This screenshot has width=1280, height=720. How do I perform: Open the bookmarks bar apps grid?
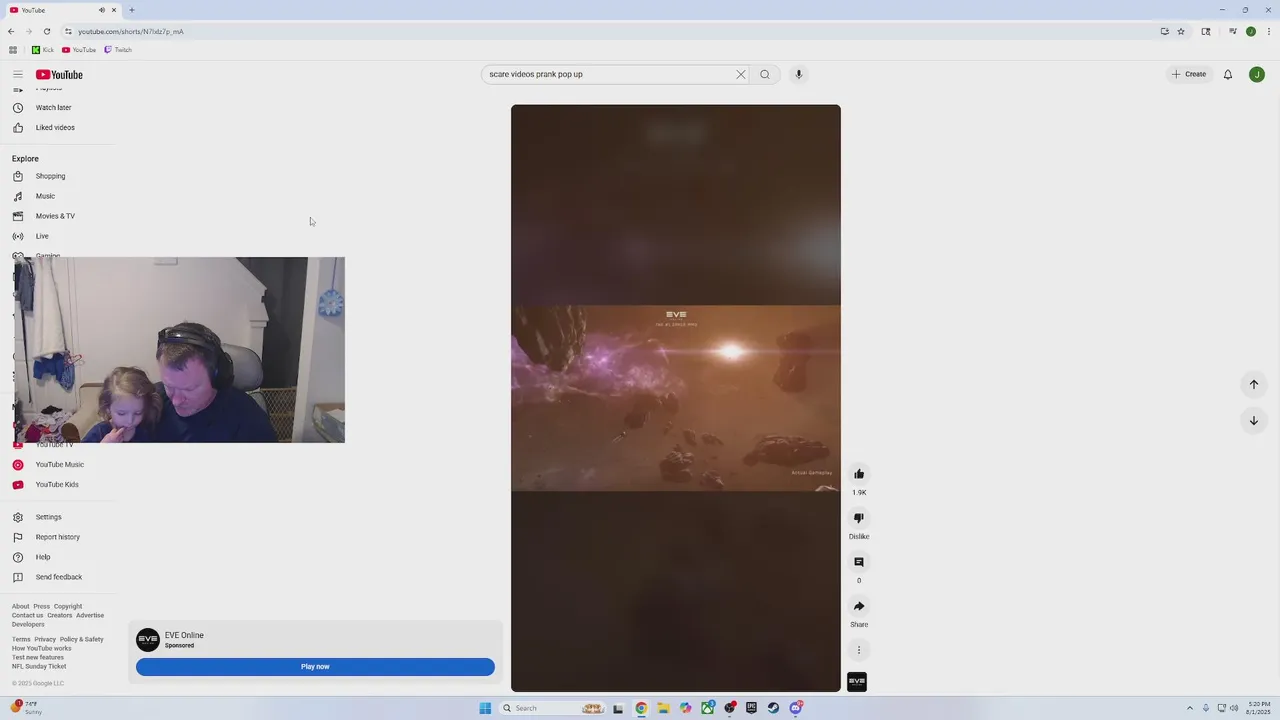tap(13, 50)
